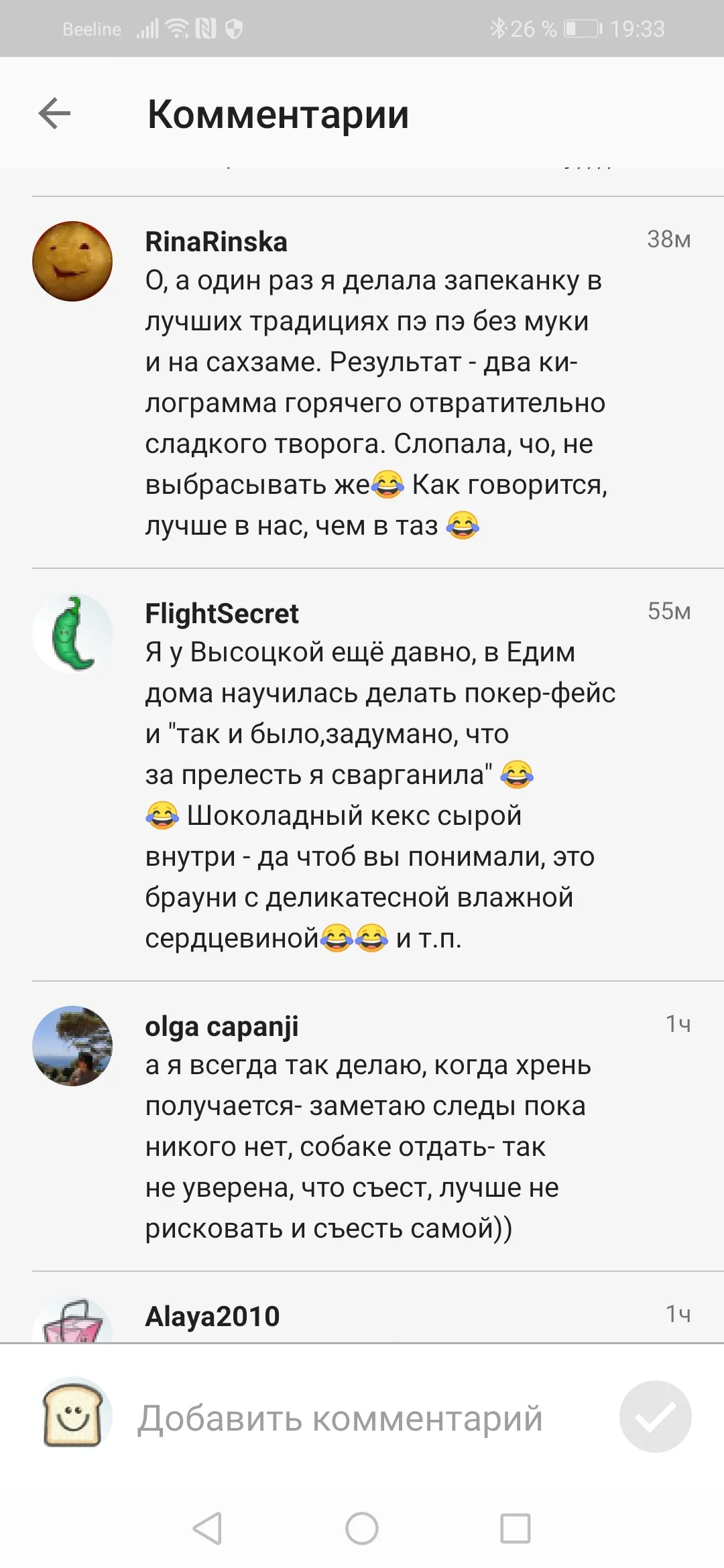Tap the 55м timestamp on FlightSecret's comment
The width and height of the screenshot is (724, 1568).
coord(669,610)
